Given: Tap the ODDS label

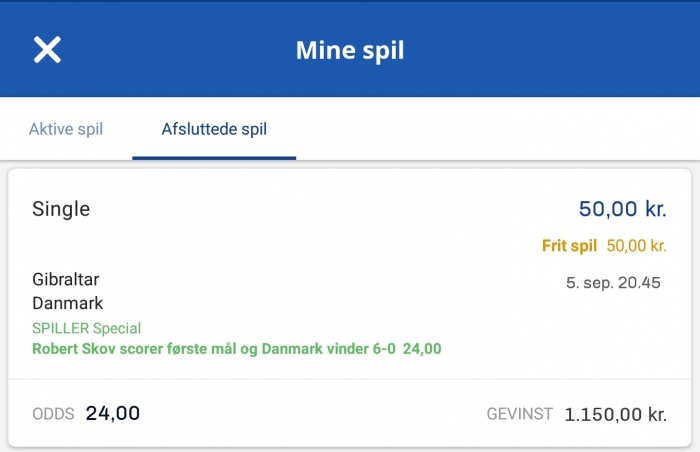Looking at the screenshot, I should (x=53, y=414).
